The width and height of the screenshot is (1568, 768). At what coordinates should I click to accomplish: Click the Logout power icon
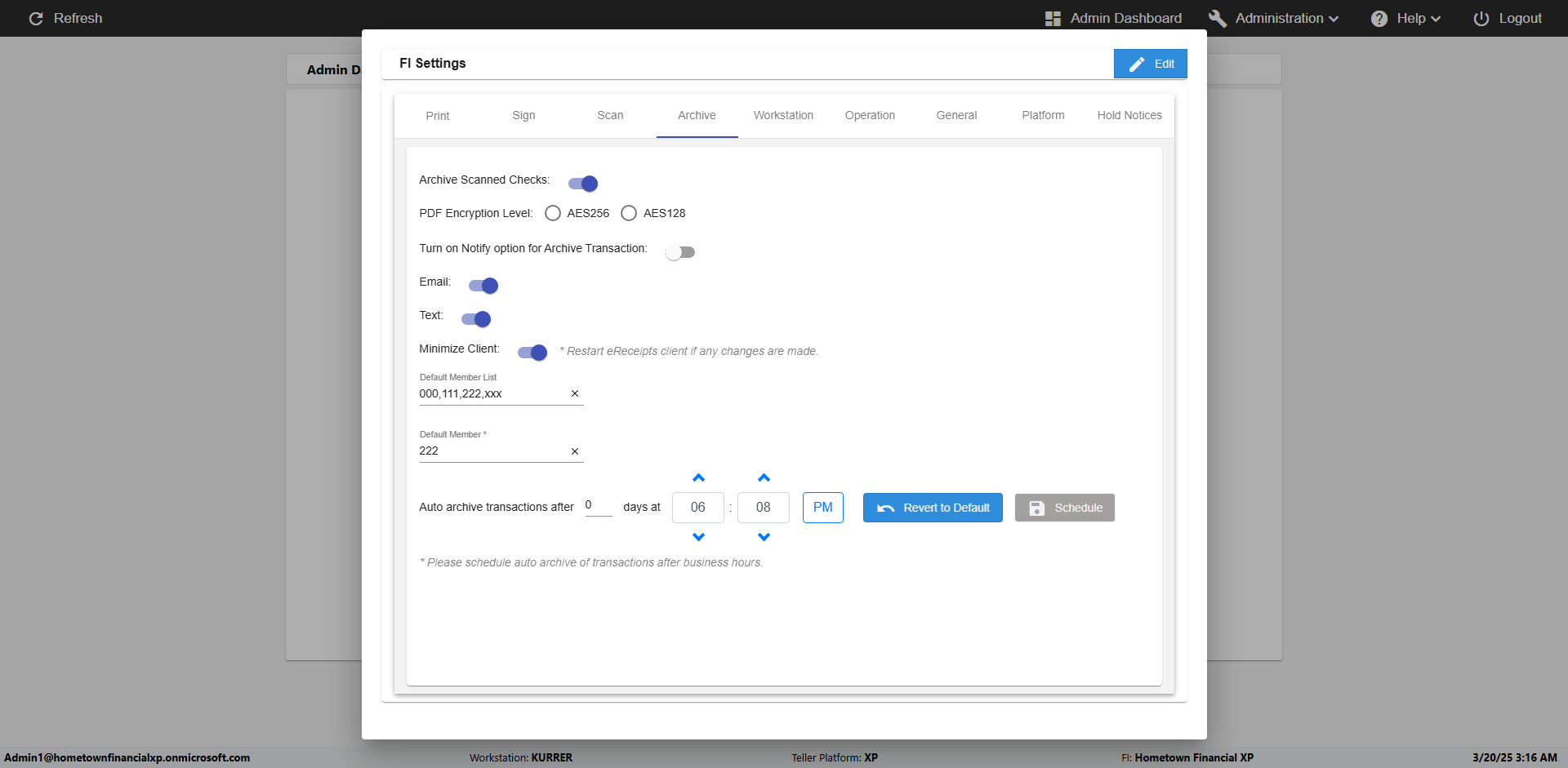tap(1481, 19)
